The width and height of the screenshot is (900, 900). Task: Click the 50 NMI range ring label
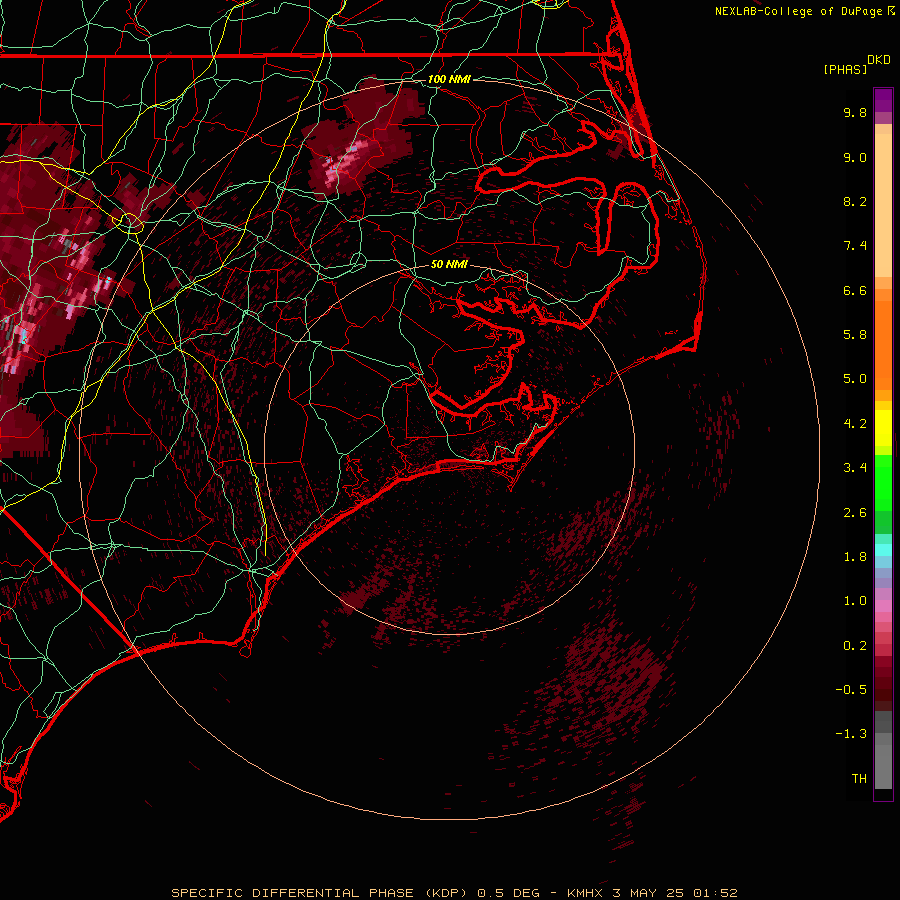click(449, 264)
